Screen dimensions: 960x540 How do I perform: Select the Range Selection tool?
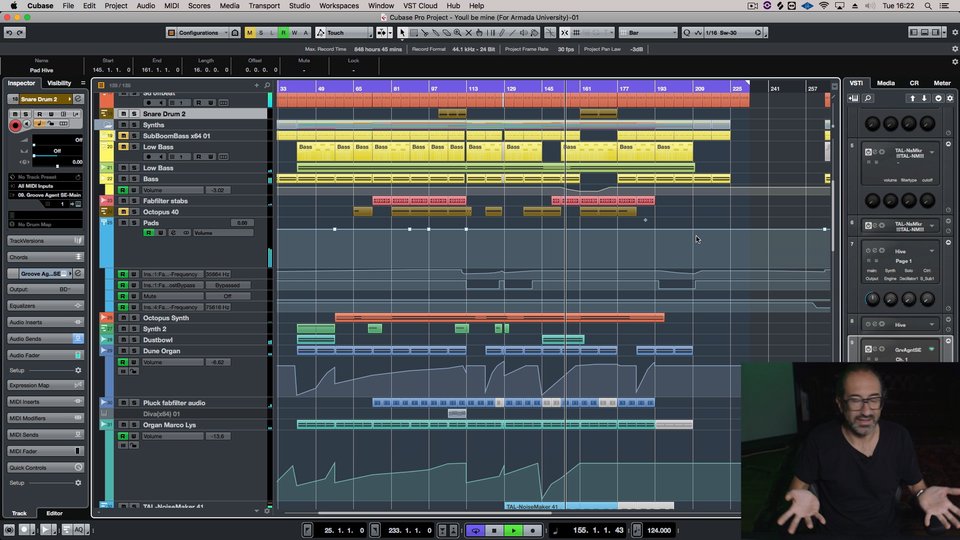coord(414,32)
